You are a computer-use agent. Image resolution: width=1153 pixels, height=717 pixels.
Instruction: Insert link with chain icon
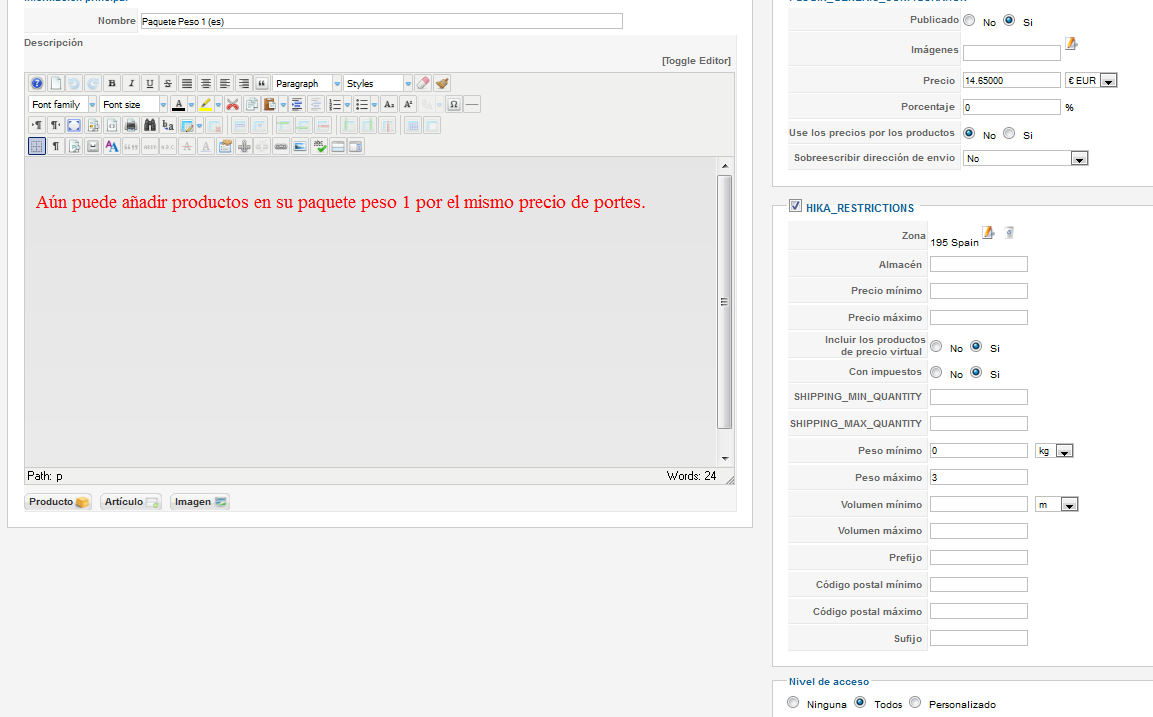pyautogui.click(x=281, y=146)
